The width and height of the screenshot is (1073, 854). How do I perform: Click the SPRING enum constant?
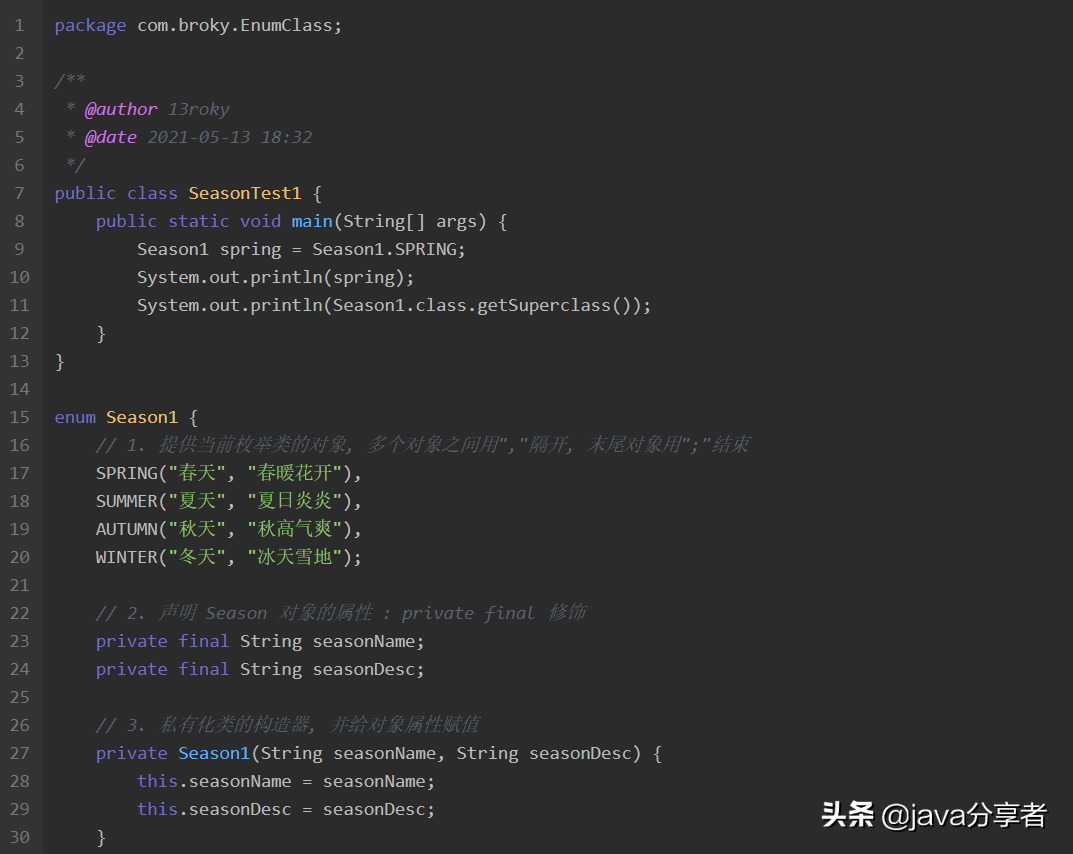[127, 474]
